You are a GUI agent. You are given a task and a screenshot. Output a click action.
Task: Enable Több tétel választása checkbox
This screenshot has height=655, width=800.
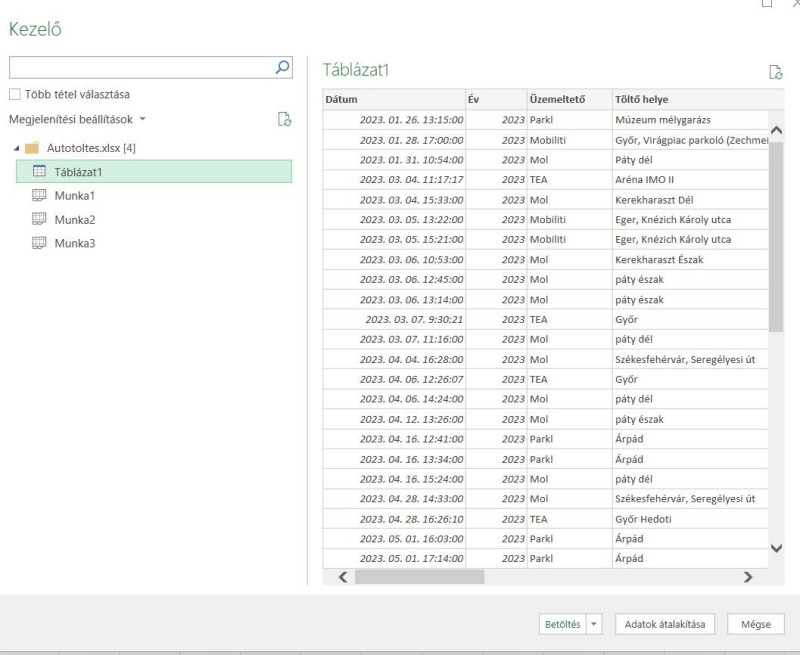click(15, 94)
